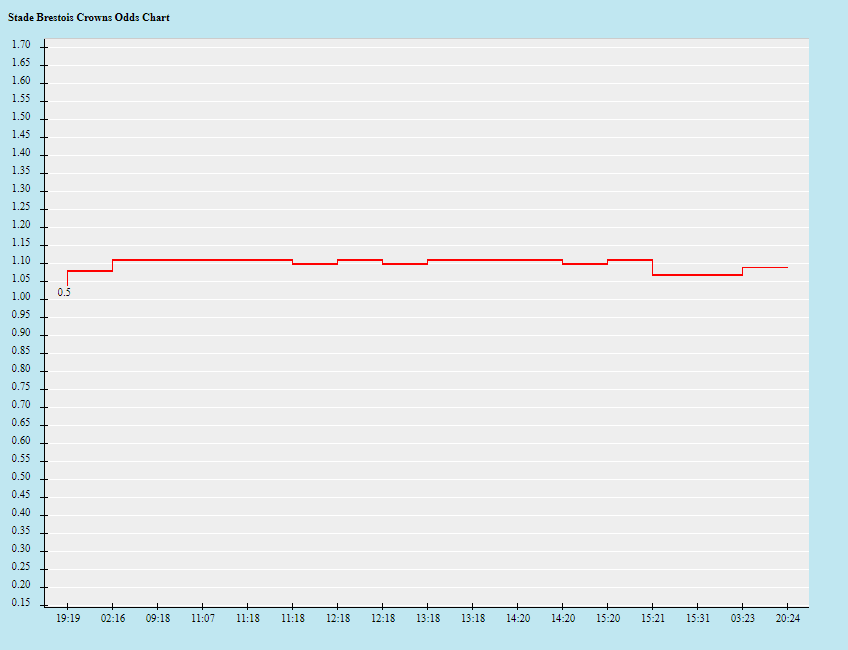Click the thin dark final line segment
This screenshot has height=650, width=848.
click(765, 267)
